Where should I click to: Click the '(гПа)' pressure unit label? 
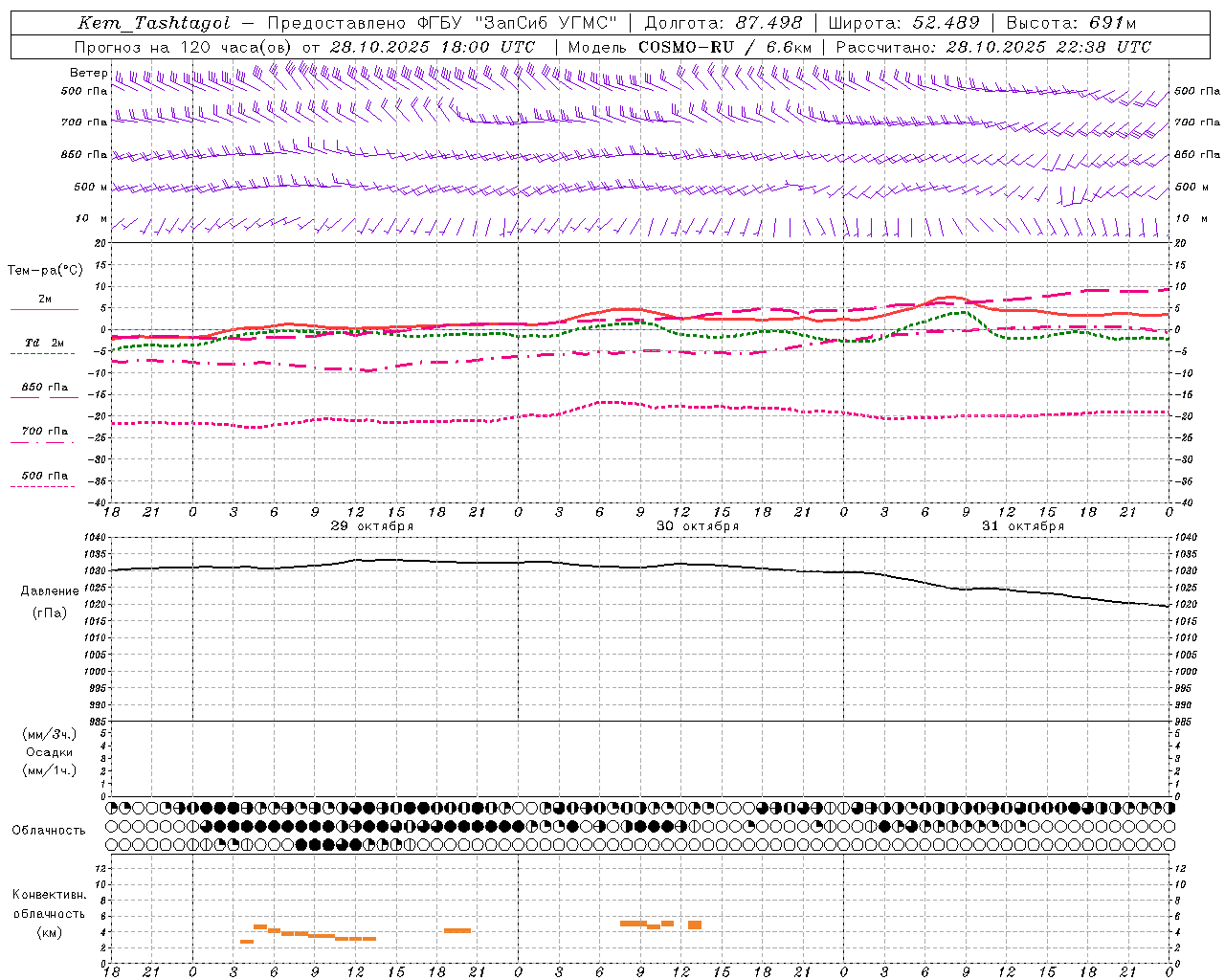click(x=50, y=613)
